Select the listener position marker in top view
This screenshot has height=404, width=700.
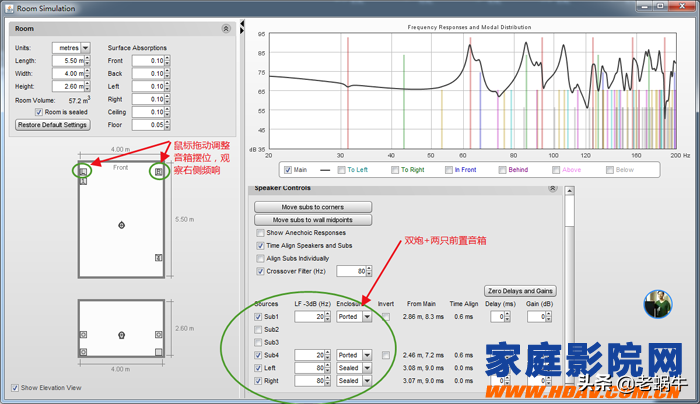coord(121,225)
